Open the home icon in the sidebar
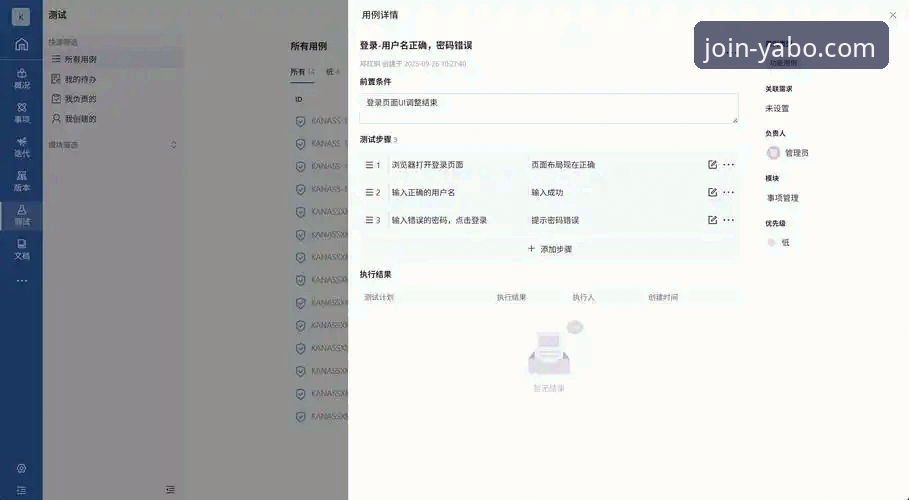909x500 pixels. (21, 44)
